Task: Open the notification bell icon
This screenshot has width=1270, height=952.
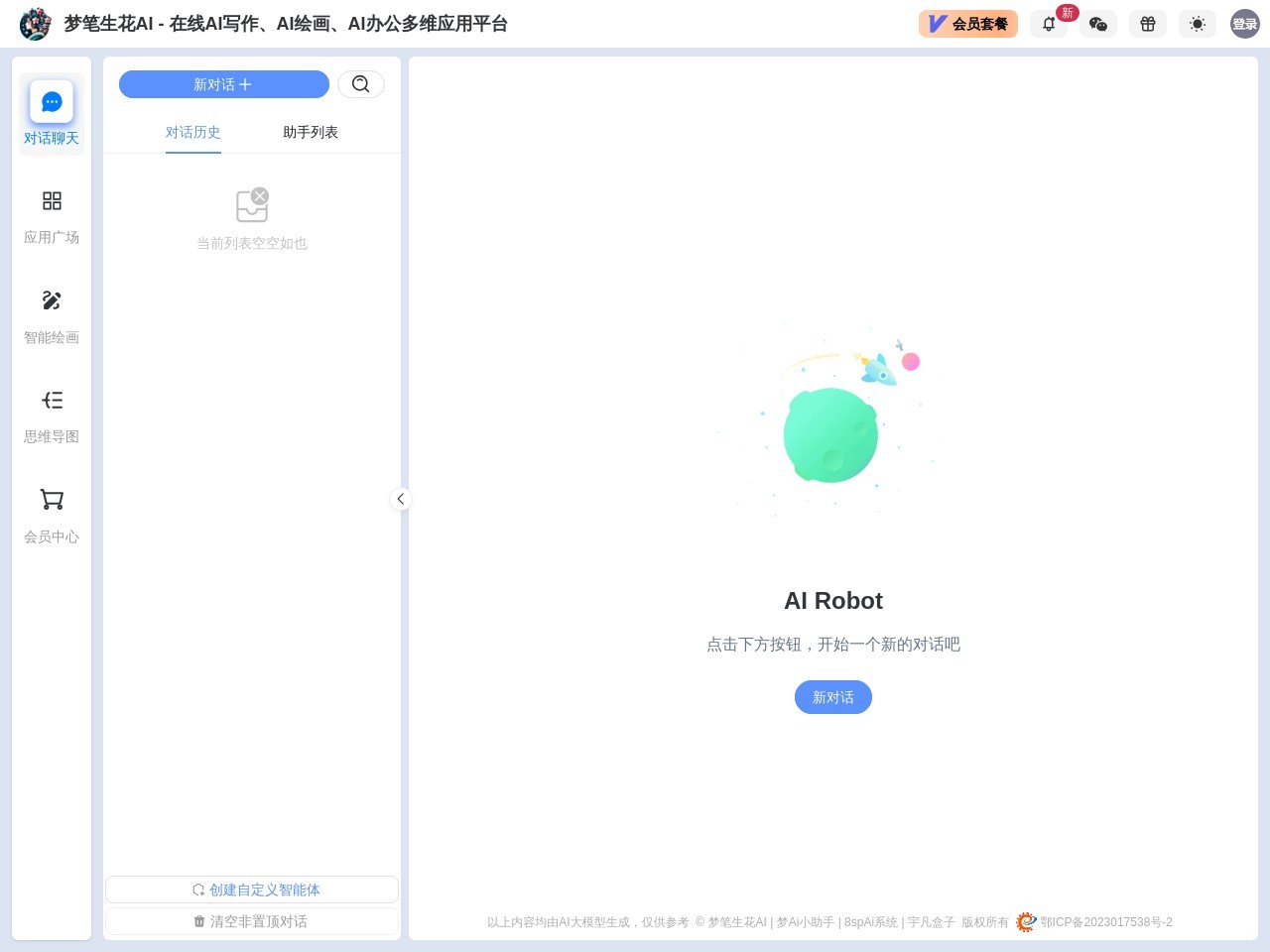Action: (x=1049, y=24)
